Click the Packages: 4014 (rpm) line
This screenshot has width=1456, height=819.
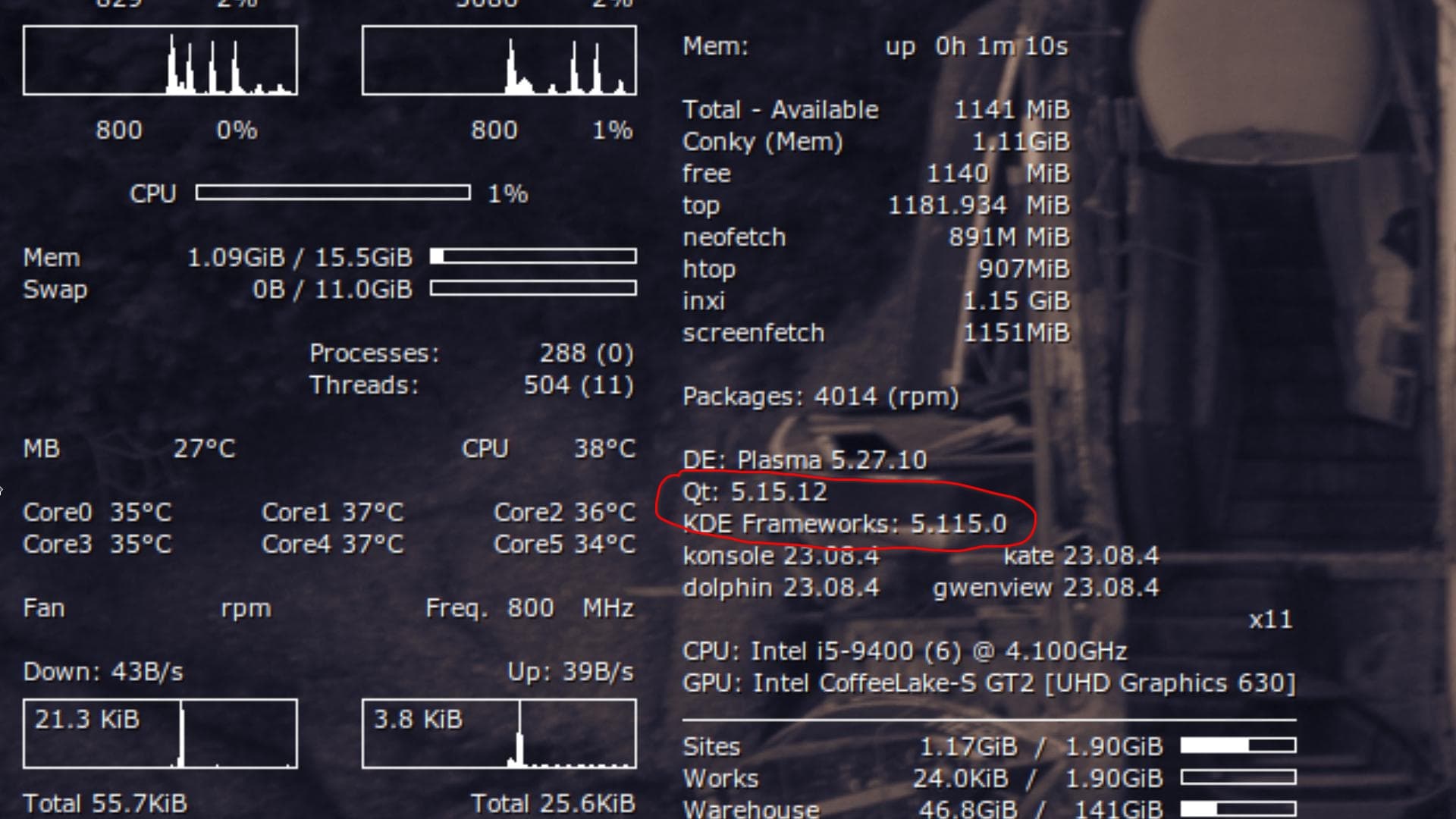click(821, 396)
